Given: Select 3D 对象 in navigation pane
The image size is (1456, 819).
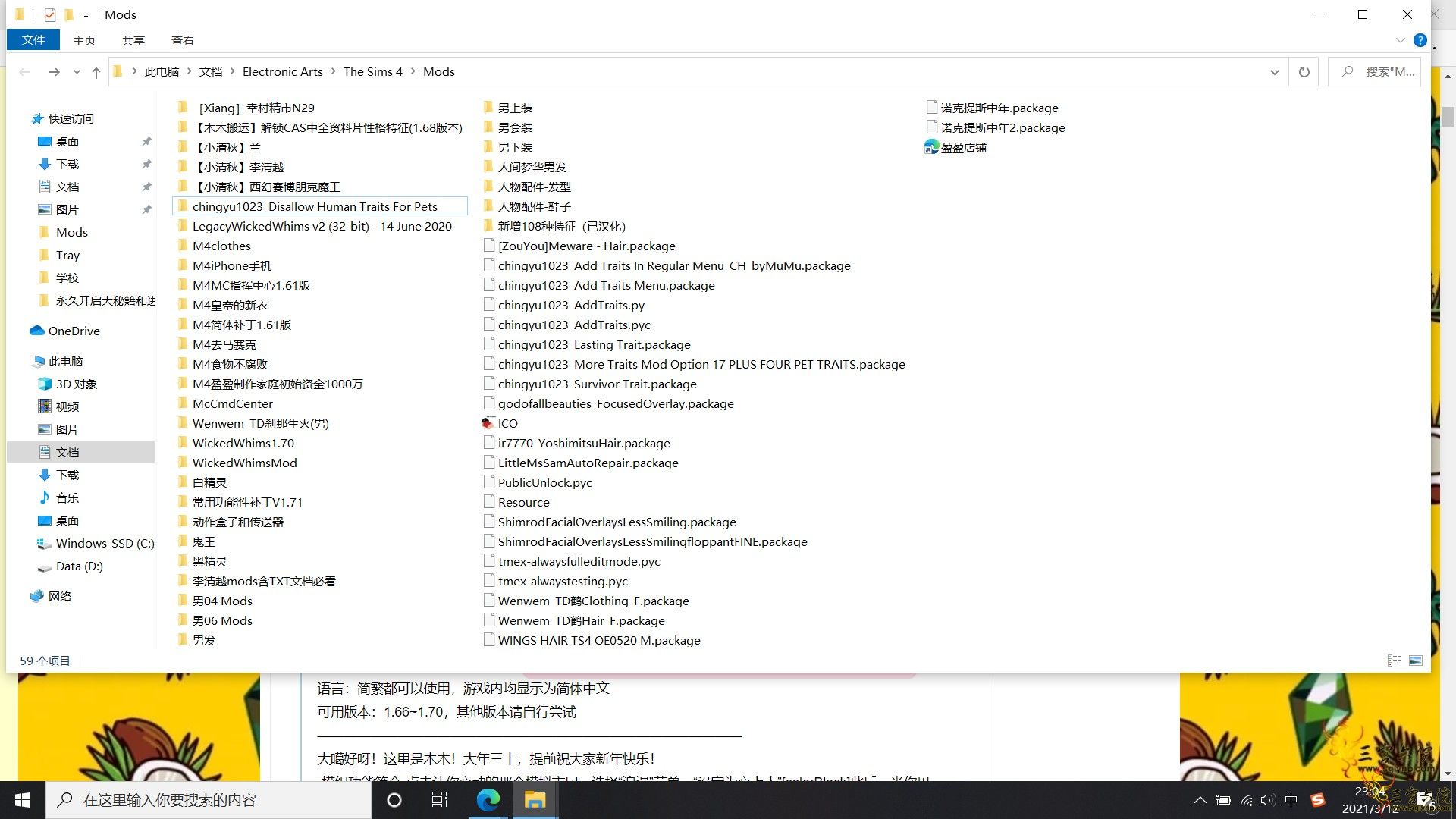Looking at the screenshot, I should pyautogui.click(x=76, y=384).
